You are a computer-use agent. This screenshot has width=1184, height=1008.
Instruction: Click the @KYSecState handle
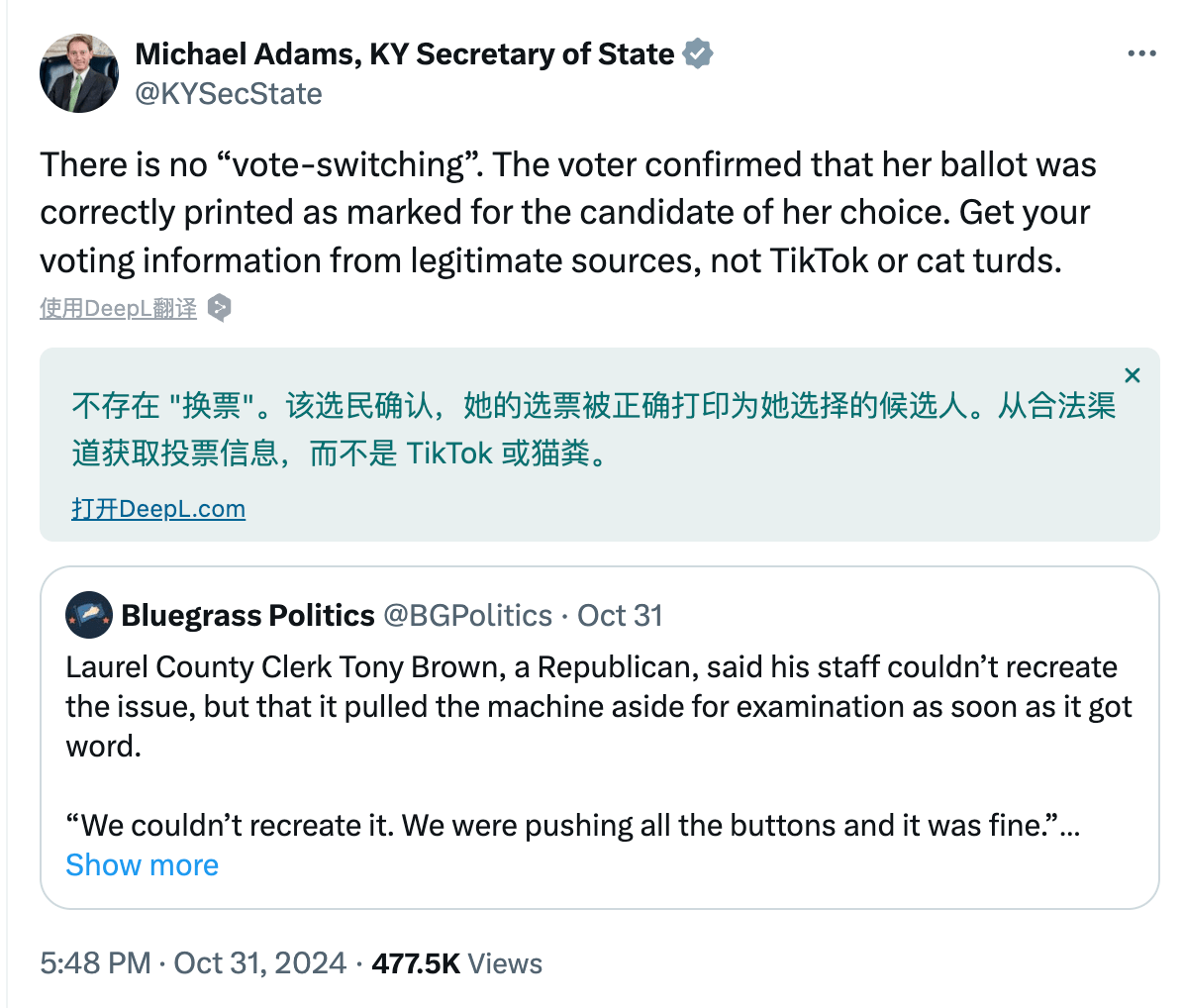[228, 94]
